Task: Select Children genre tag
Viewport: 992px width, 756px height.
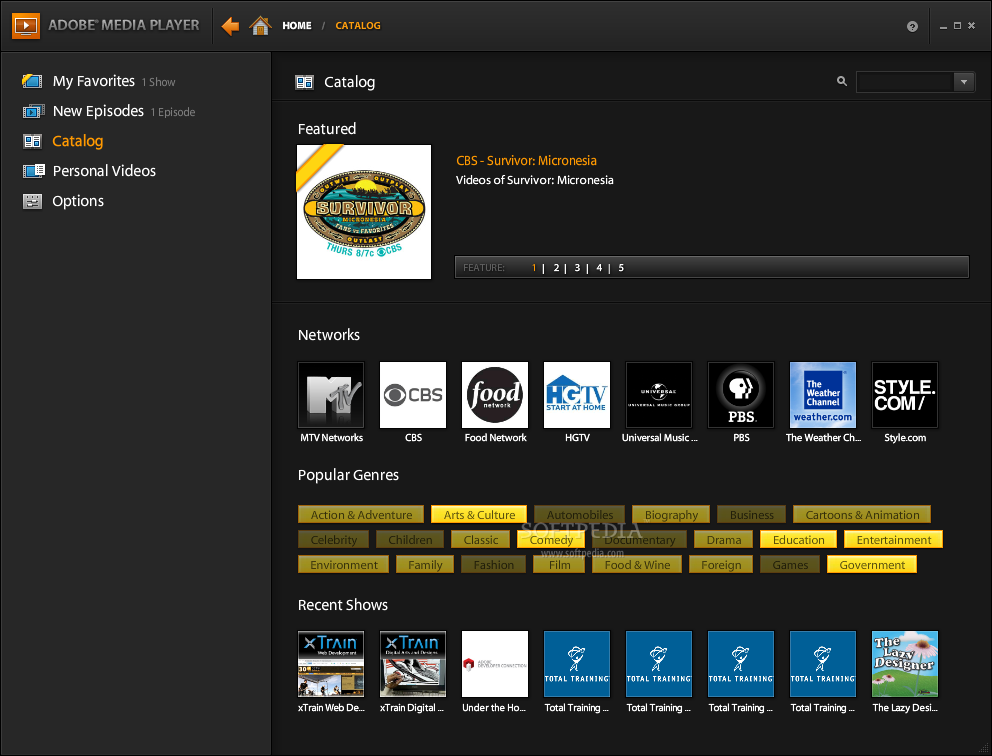Action: (410, 540)
